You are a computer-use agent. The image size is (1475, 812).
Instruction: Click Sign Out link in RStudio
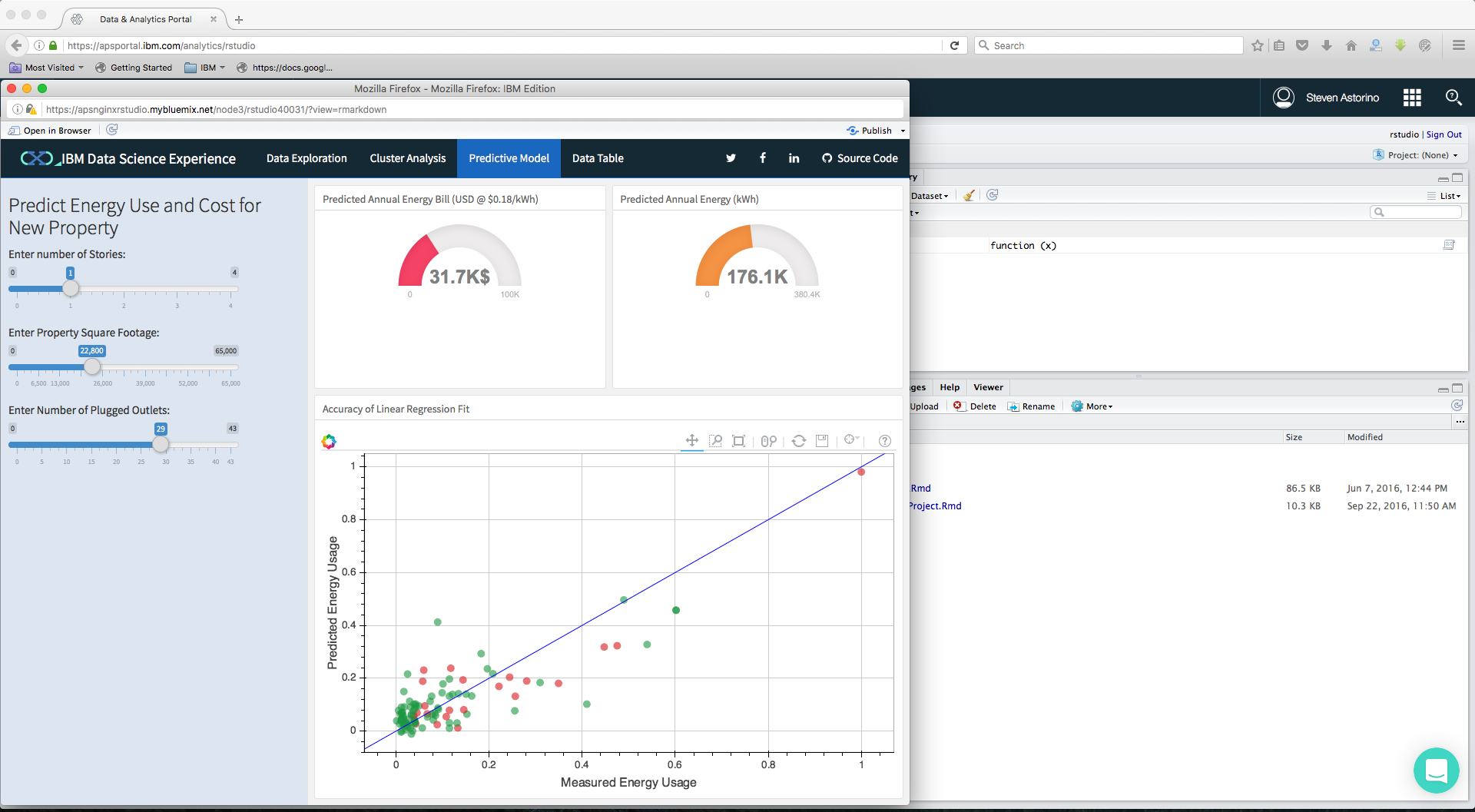(1444, 134)
